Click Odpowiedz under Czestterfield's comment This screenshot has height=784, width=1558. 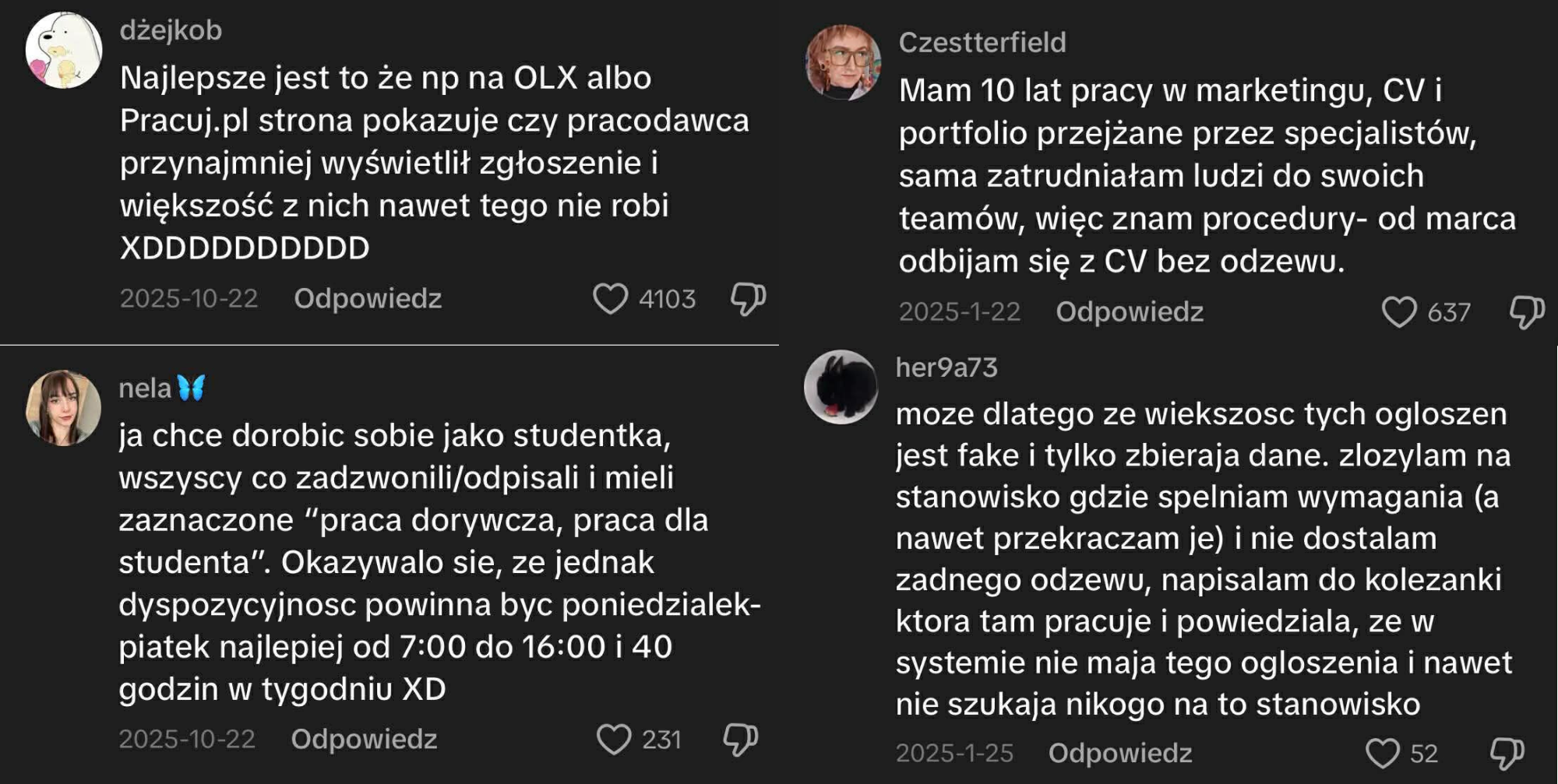[x=1130, y=312]
